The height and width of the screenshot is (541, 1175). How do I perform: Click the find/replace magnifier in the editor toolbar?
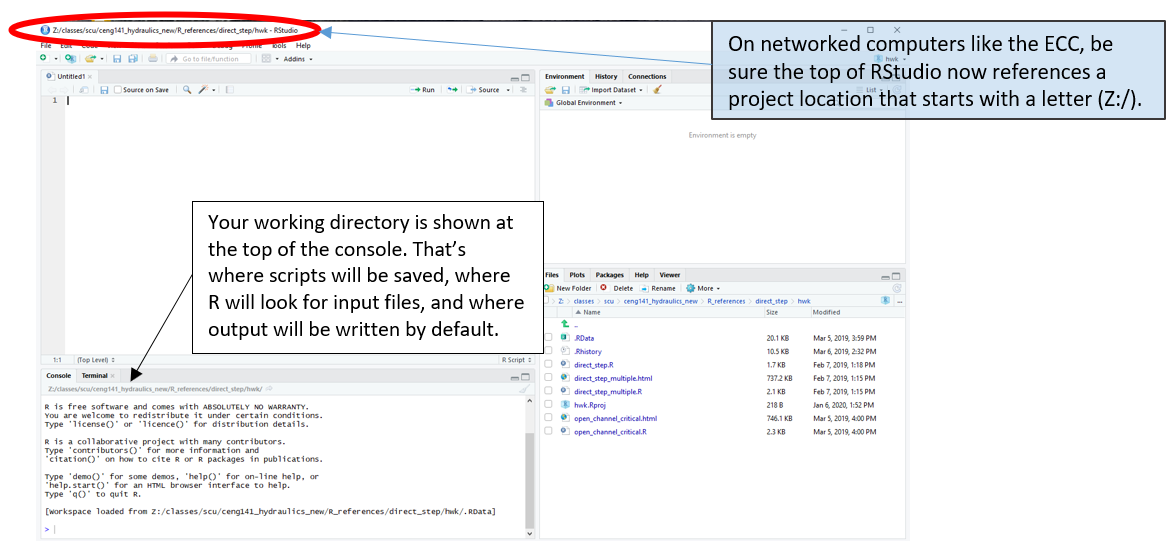[187, 90]
